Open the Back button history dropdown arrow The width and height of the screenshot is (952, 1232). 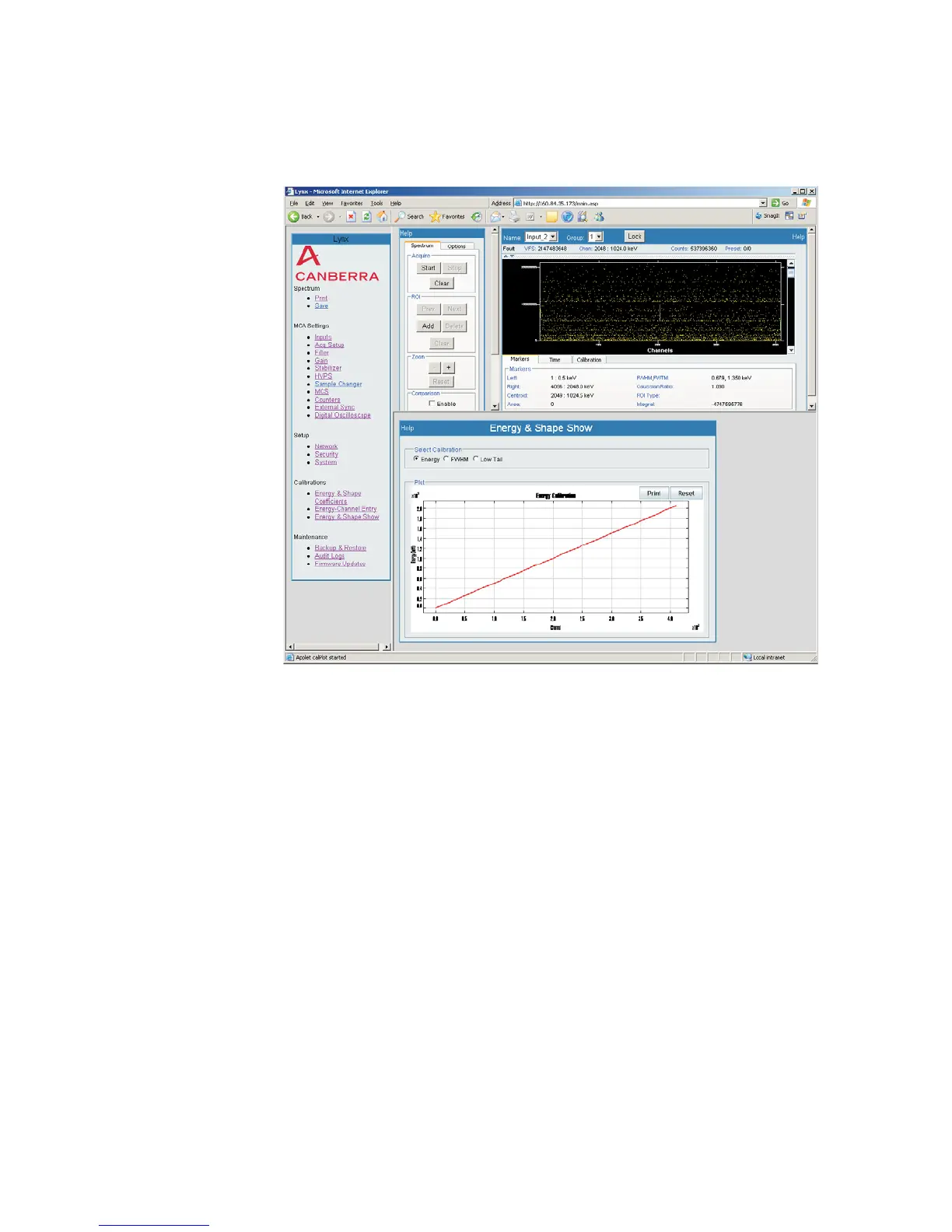pos(317,217)
